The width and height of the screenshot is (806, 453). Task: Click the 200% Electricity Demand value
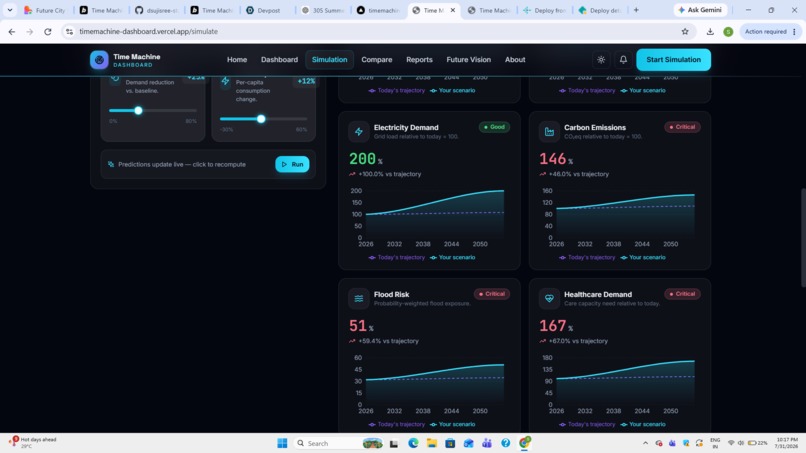click(x=365, y=159)
